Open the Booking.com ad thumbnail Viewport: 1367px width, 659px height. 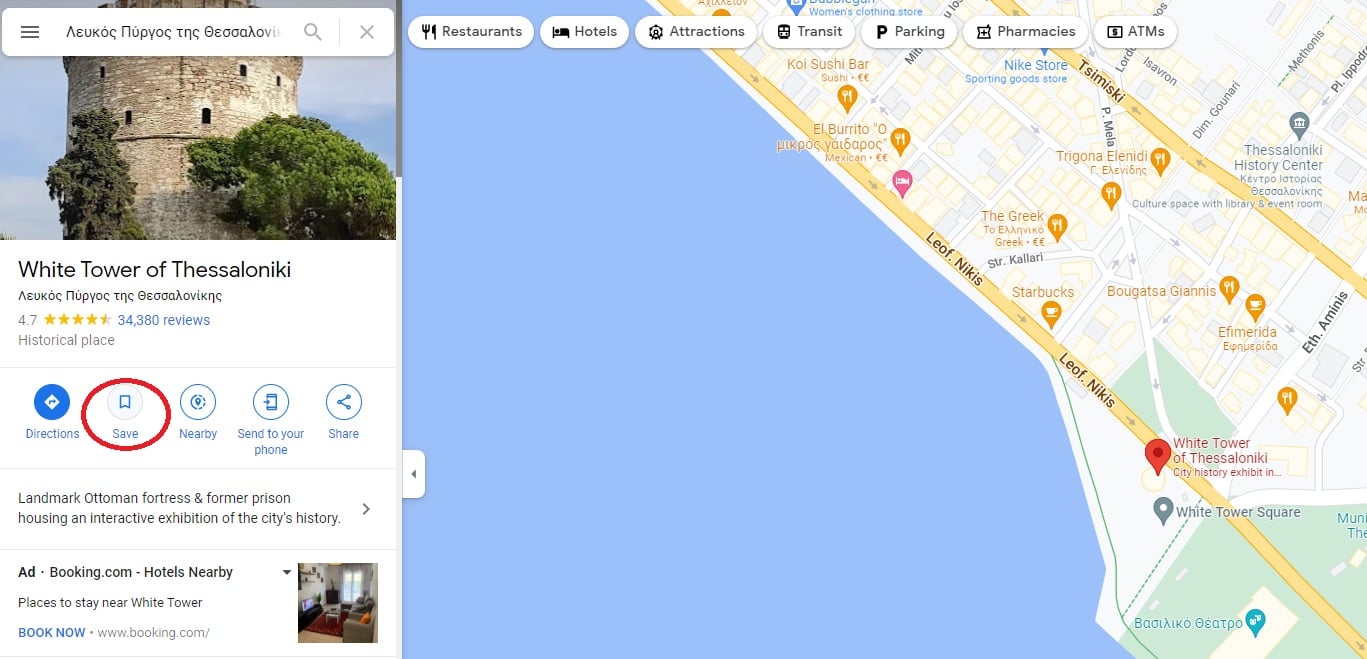click(338, 603)
